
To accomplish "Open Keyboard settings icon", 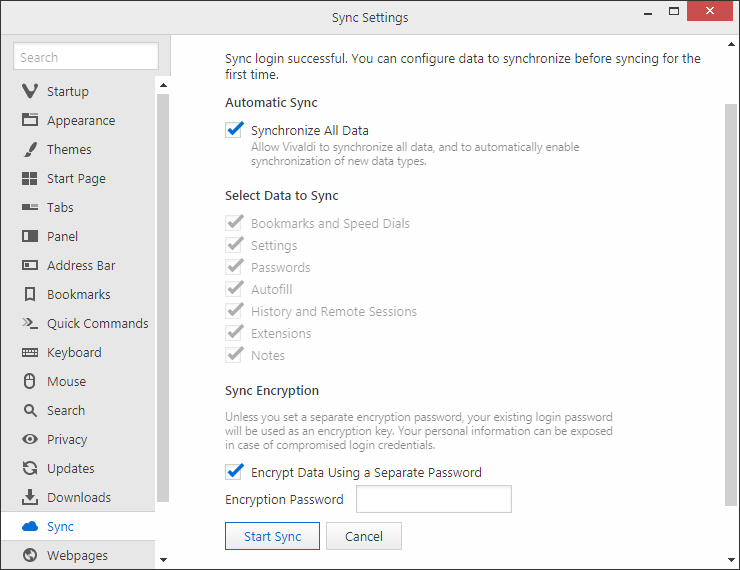I will (x=30, y=352).
